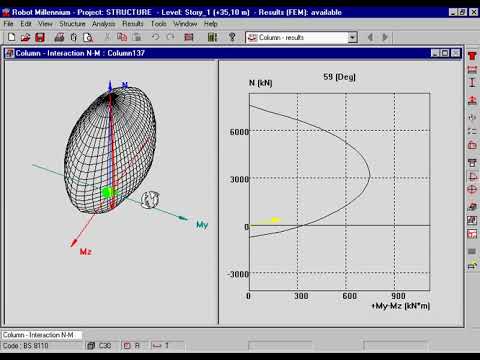The width and height of the screenshot is (480, 360).
Task: Click the Save floppy disk icon
Action: tap(40, 37)
